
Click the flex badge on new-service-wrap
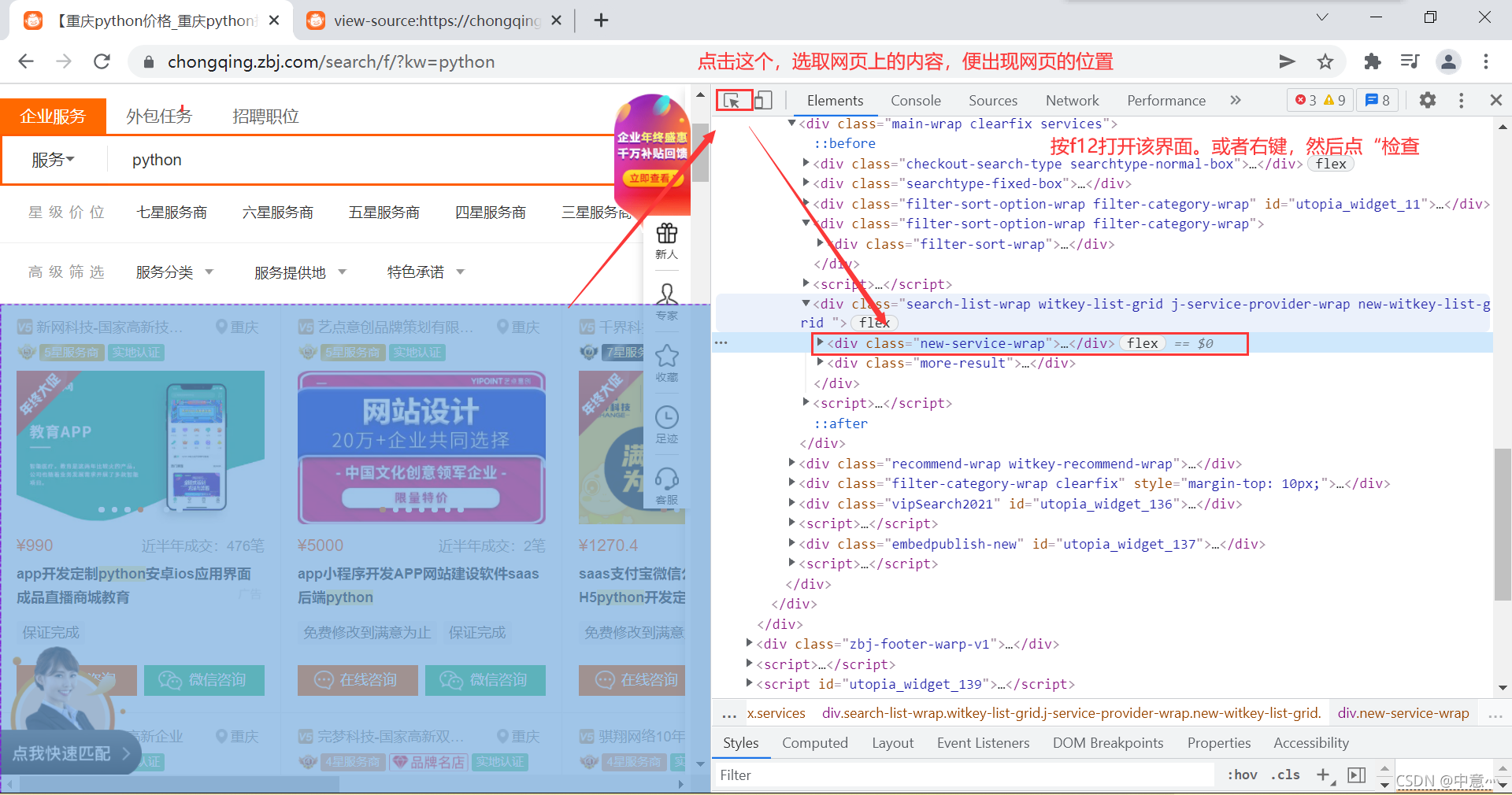tap(1142, 343)
